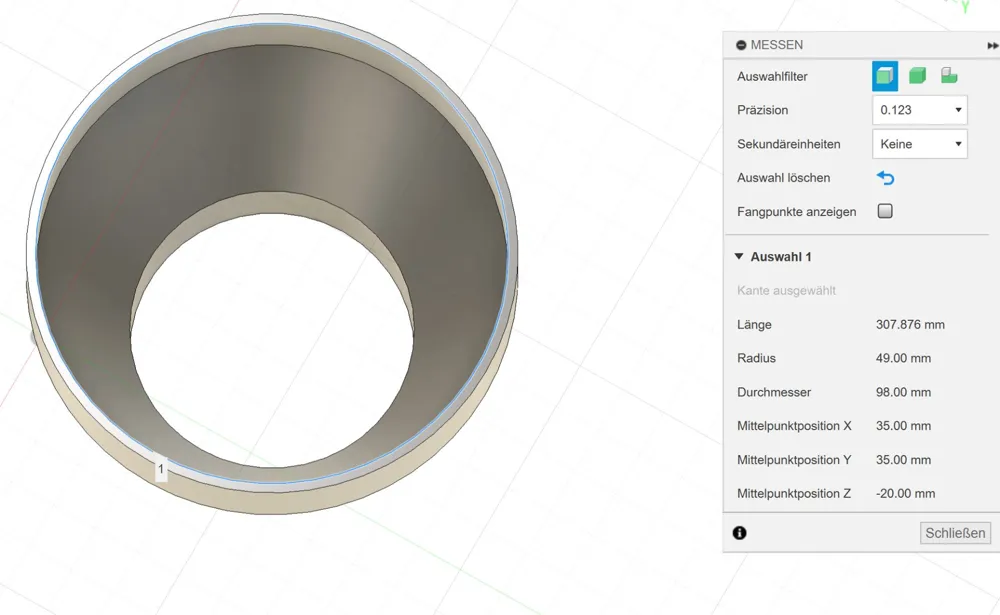Open the Präzision dropdown showing 0.123
Image resolution: width=1000 pixels, height=615 pixels.
click(x=920, y=110)
